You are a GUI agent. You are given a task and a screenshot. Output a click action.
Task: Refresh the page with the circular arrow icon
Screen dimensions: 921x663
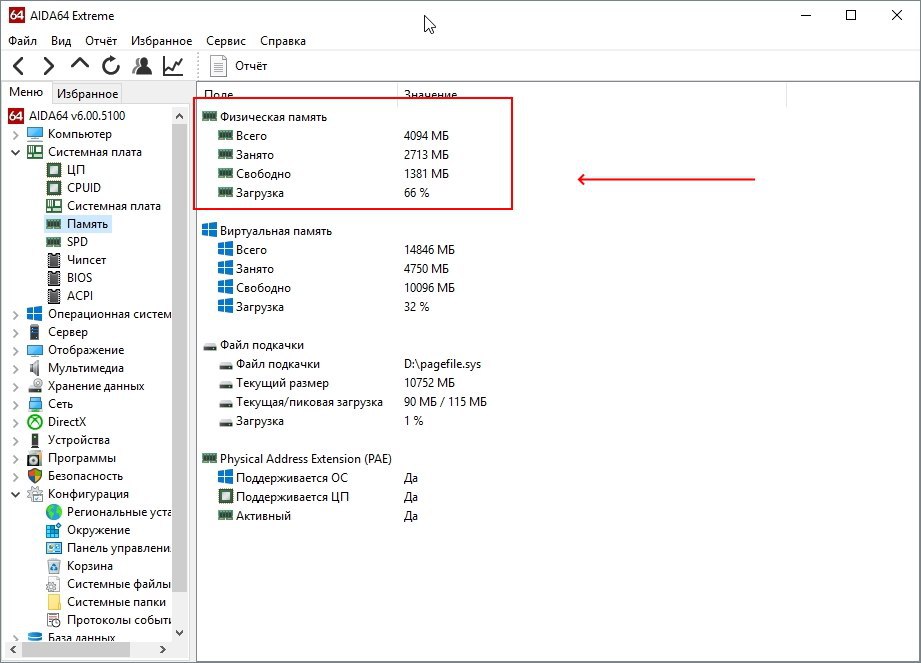110,66
